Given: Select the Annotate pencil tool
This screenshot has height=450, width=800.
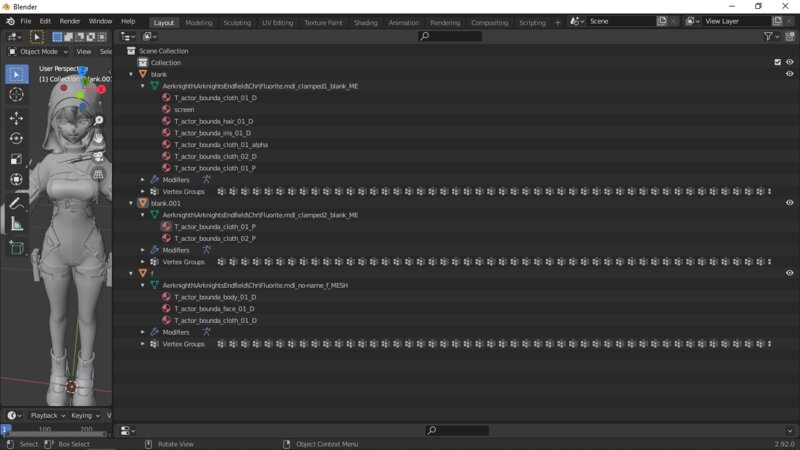Looking at the screenshot, I should point(16,204).
